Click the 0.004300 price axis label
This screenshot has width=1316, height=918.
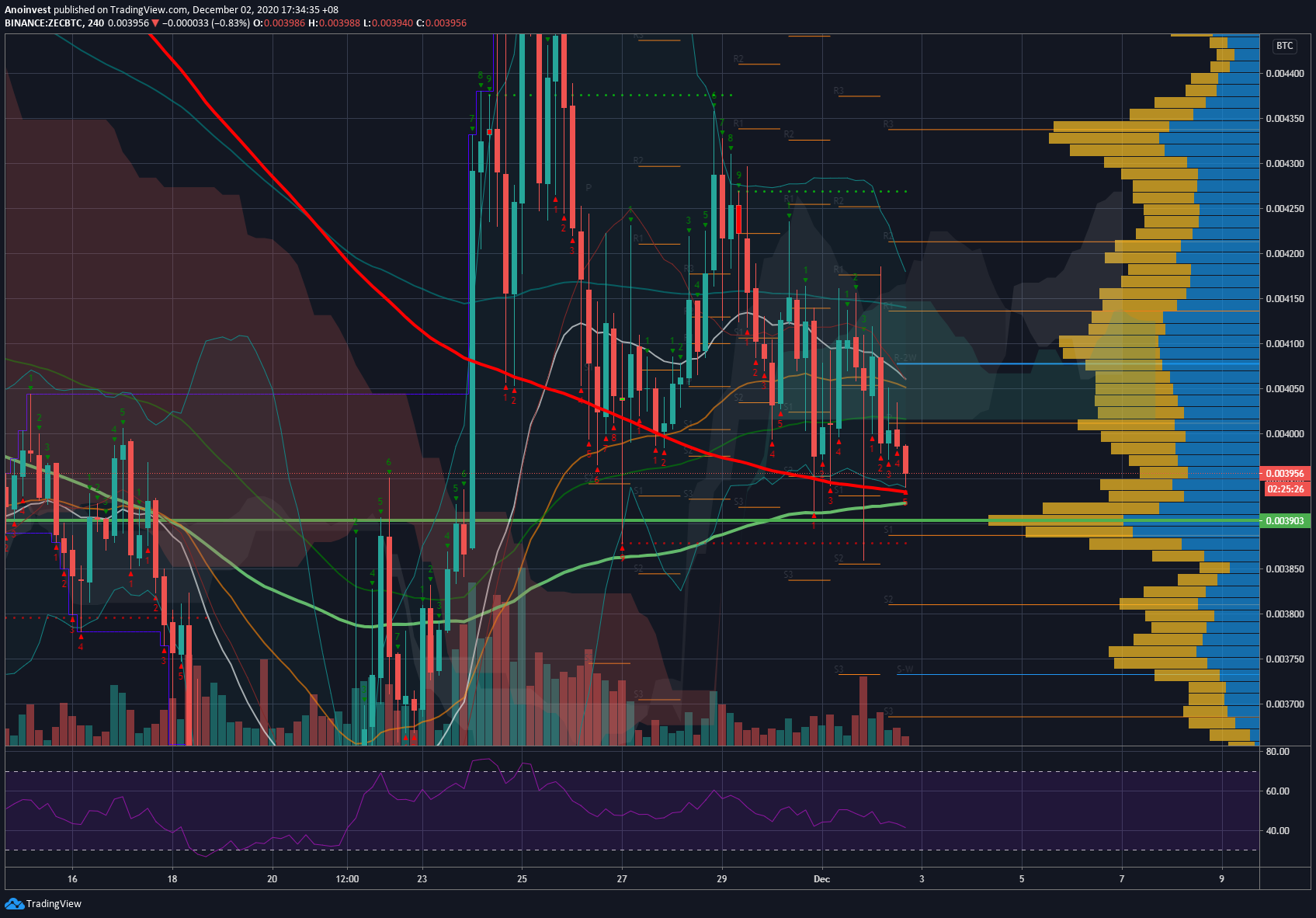(1285, 164)
